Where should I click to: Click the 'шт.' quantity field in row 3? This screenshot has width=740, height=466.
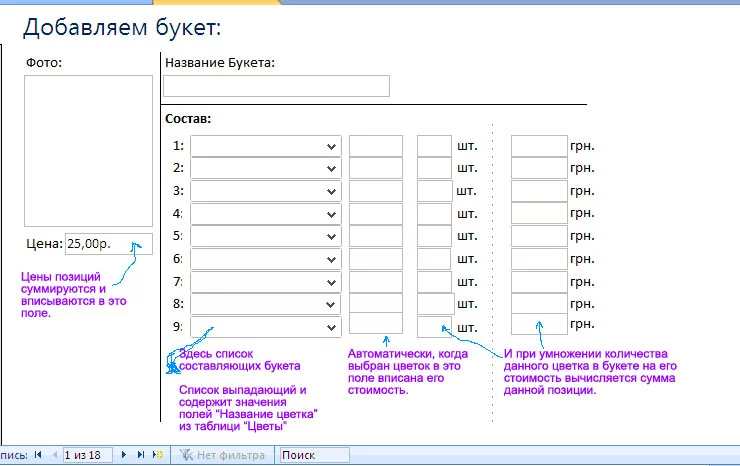435,191
